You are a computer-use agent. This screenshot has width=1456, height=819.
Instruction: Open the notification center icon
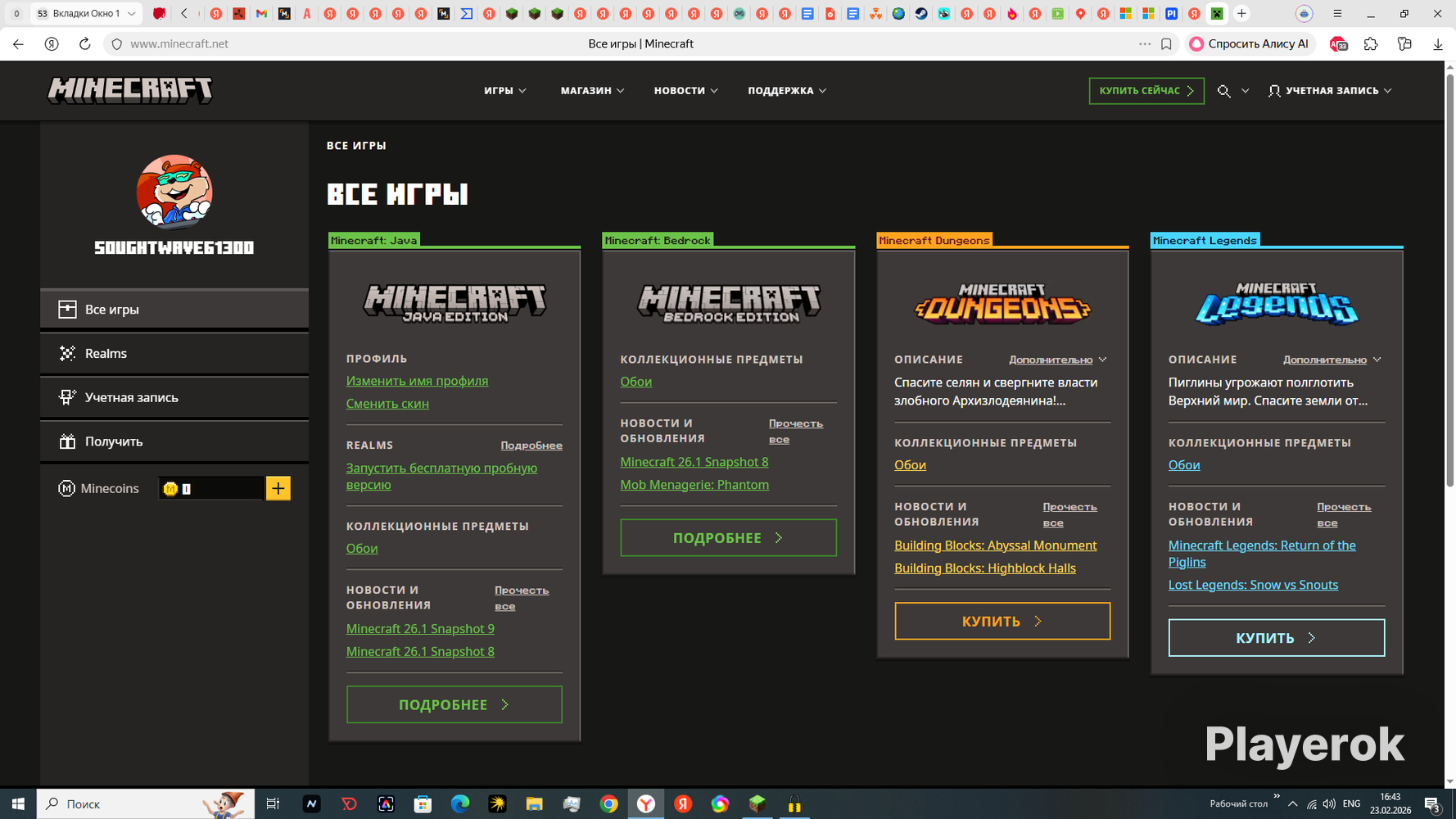[1432, 804]
